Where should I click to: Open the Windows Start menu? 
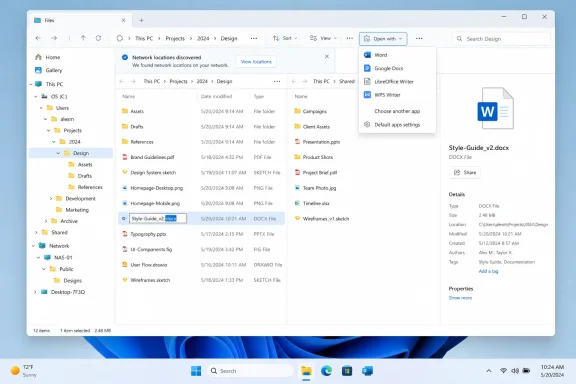pyautogui.click(x=196, y=371)
